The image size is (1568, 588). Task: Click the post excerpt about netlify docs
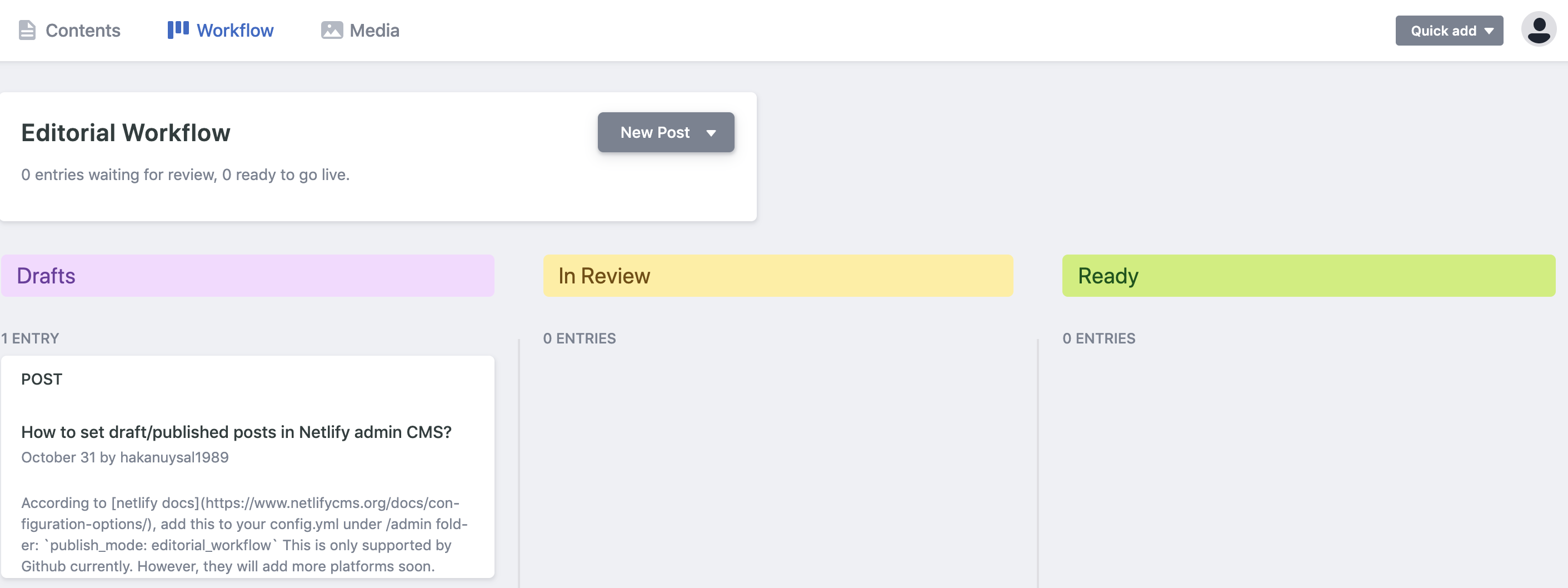pyautogui.click(x=243, y=534)
